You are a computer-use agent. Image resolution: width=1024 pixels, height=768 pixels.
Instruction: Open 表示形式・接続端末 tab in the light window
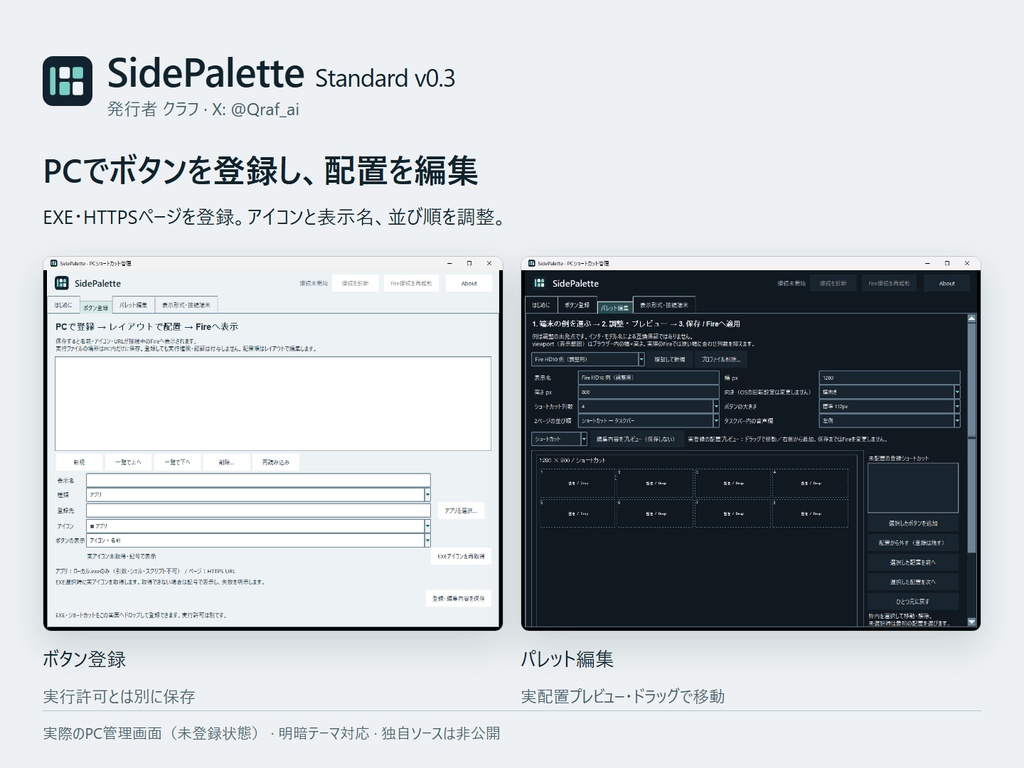coord(186,305)
